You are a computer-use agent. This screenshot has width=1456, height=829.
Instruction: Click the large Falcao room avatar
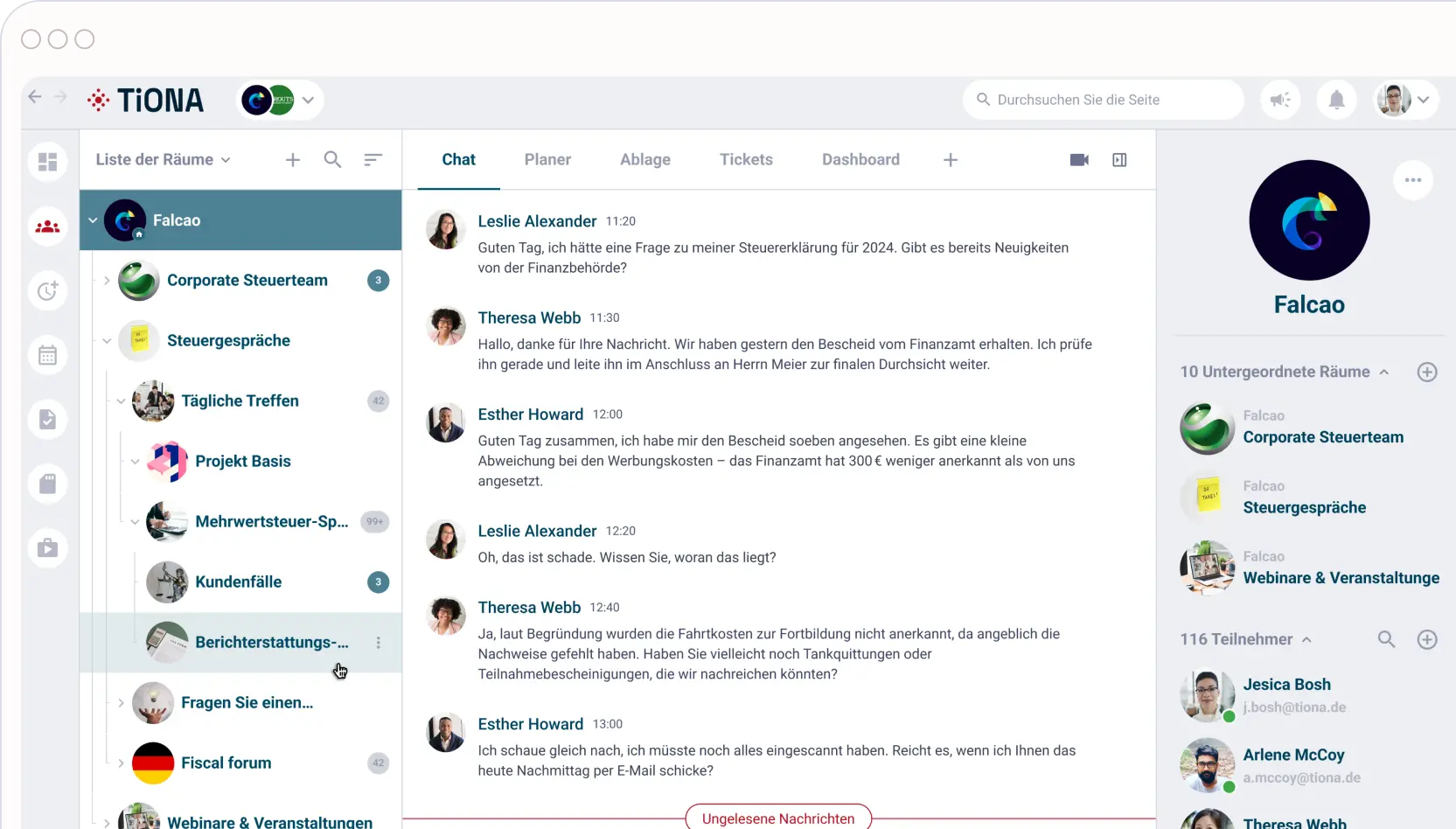1309,220
